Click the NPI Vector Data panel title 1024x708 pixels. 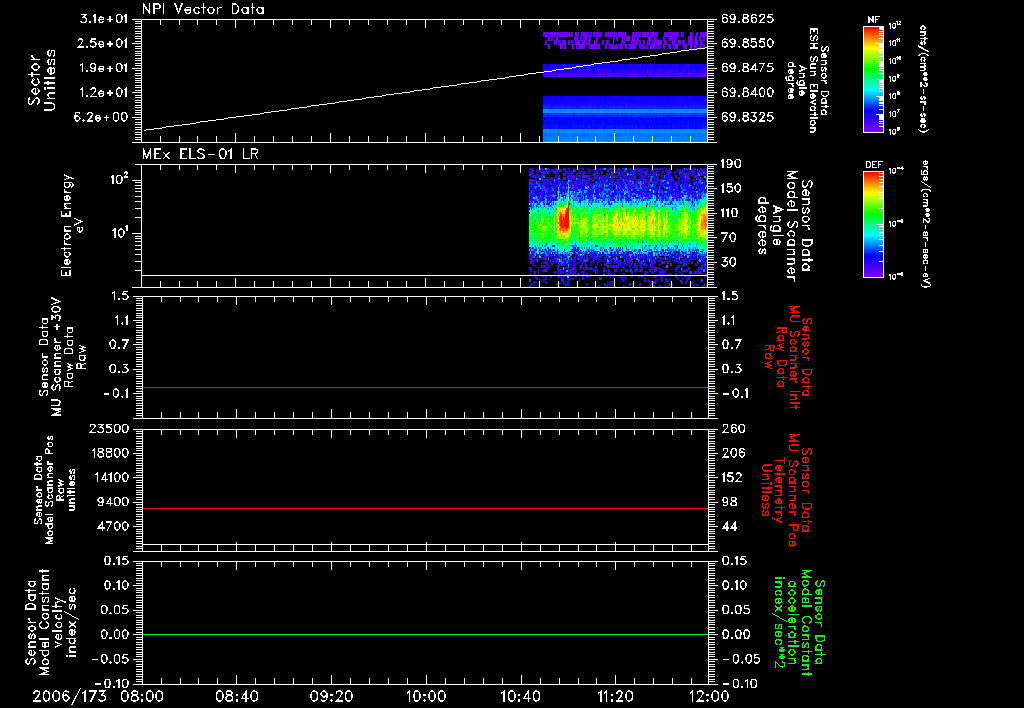(203, 9)
